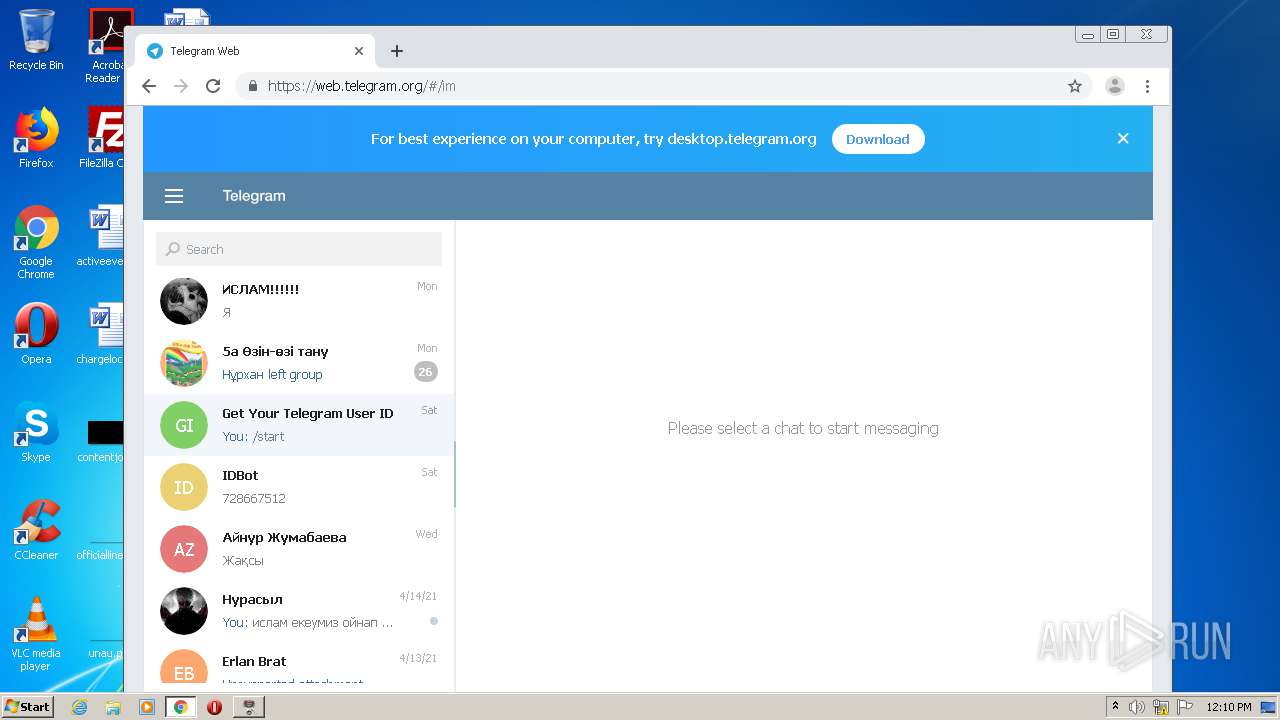Viewport: 1280px width, 720px height.
Task: Click the red AZ avatar
Action: pos(184,549)
